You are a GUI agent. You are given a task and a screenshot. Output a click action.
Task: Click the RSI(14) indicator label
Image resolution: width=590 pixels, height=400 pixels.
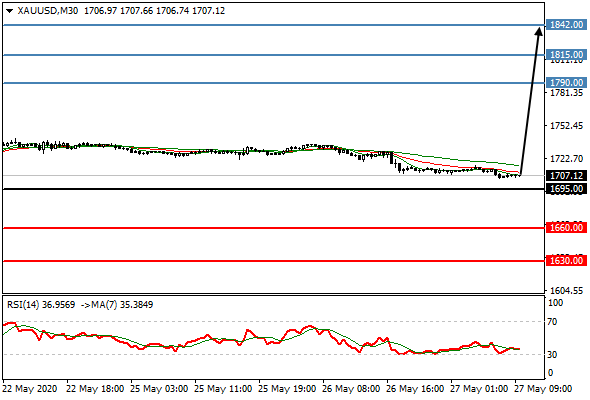(23, 304)
